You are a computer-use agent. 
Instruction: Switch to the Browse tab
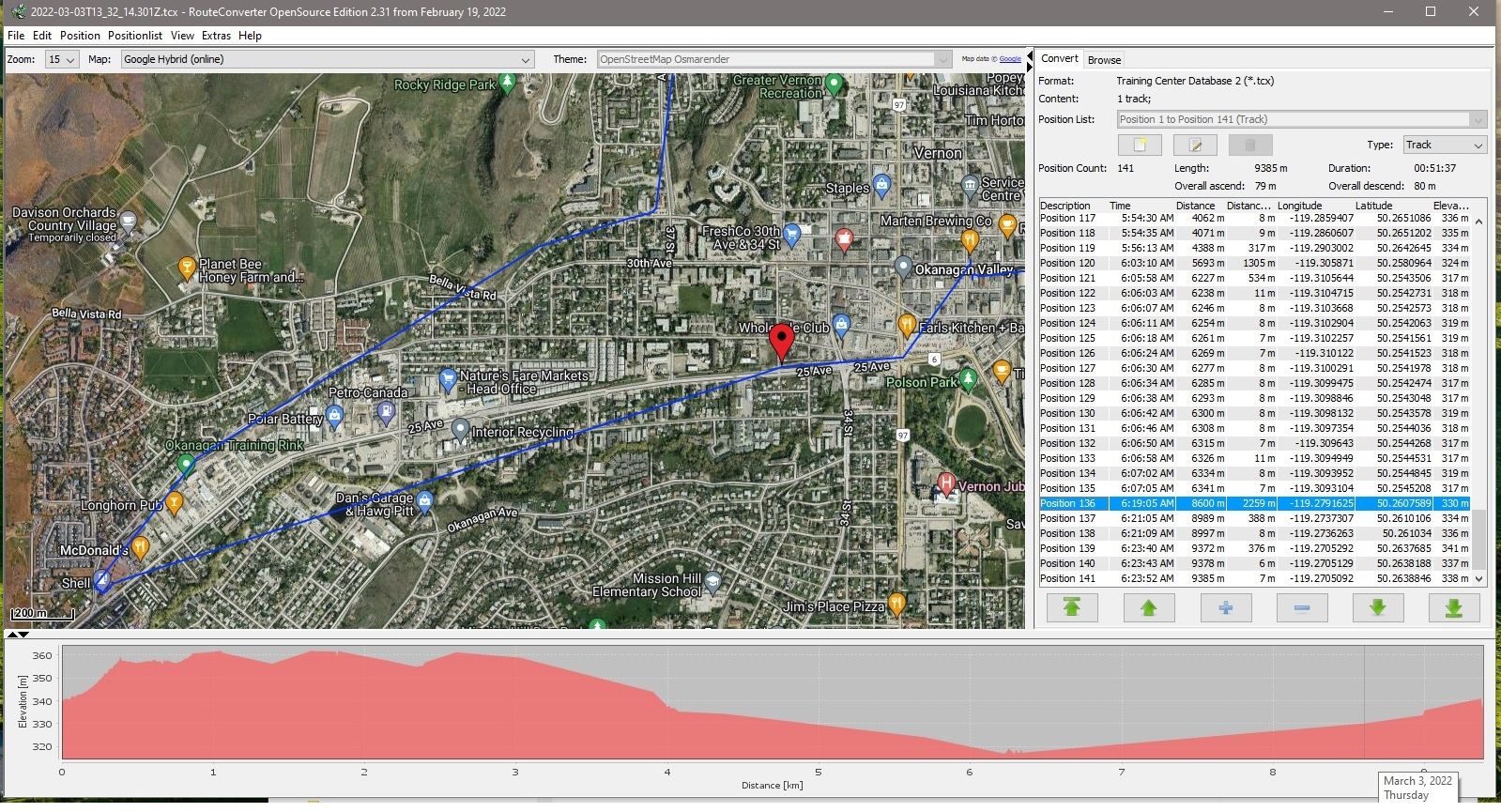click(x=1104, y=60)
